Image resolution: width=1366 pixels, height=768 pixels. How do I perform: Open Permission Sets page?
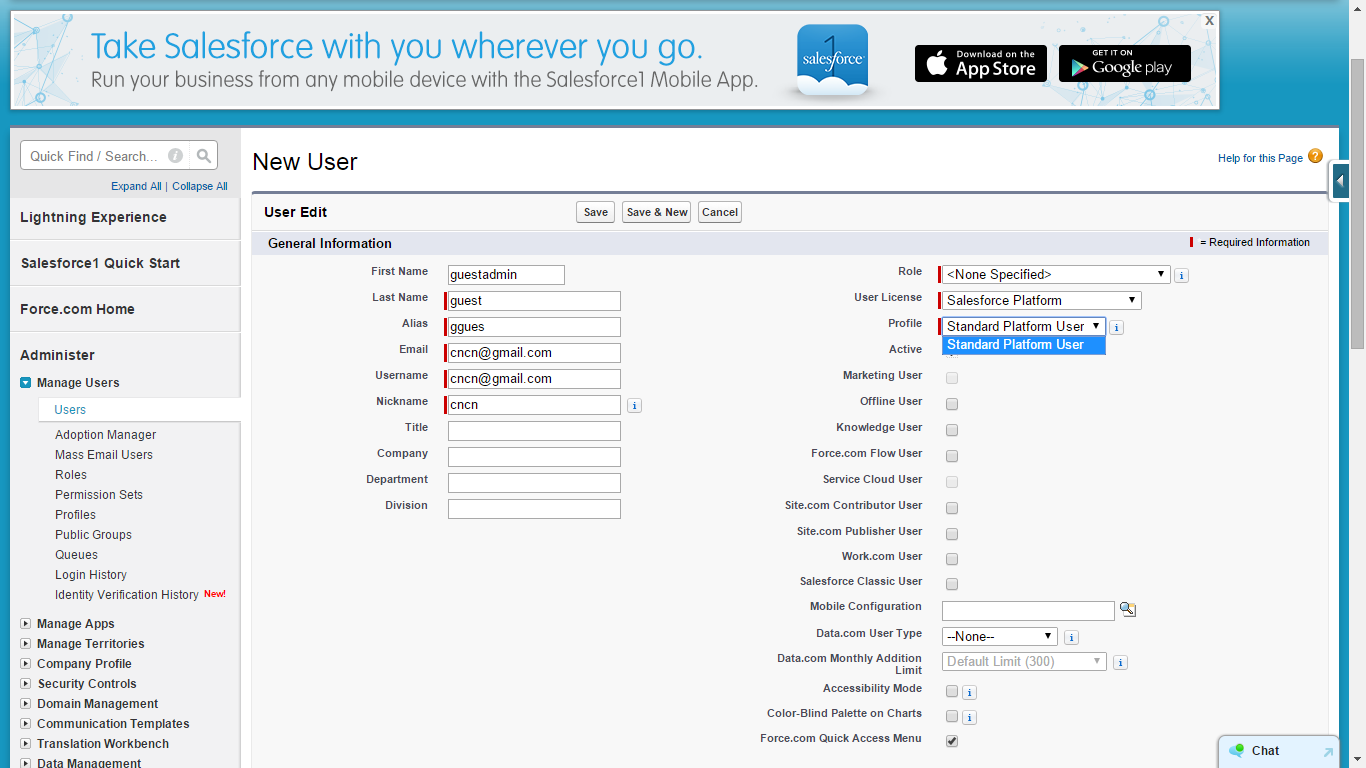click(99, 495)
